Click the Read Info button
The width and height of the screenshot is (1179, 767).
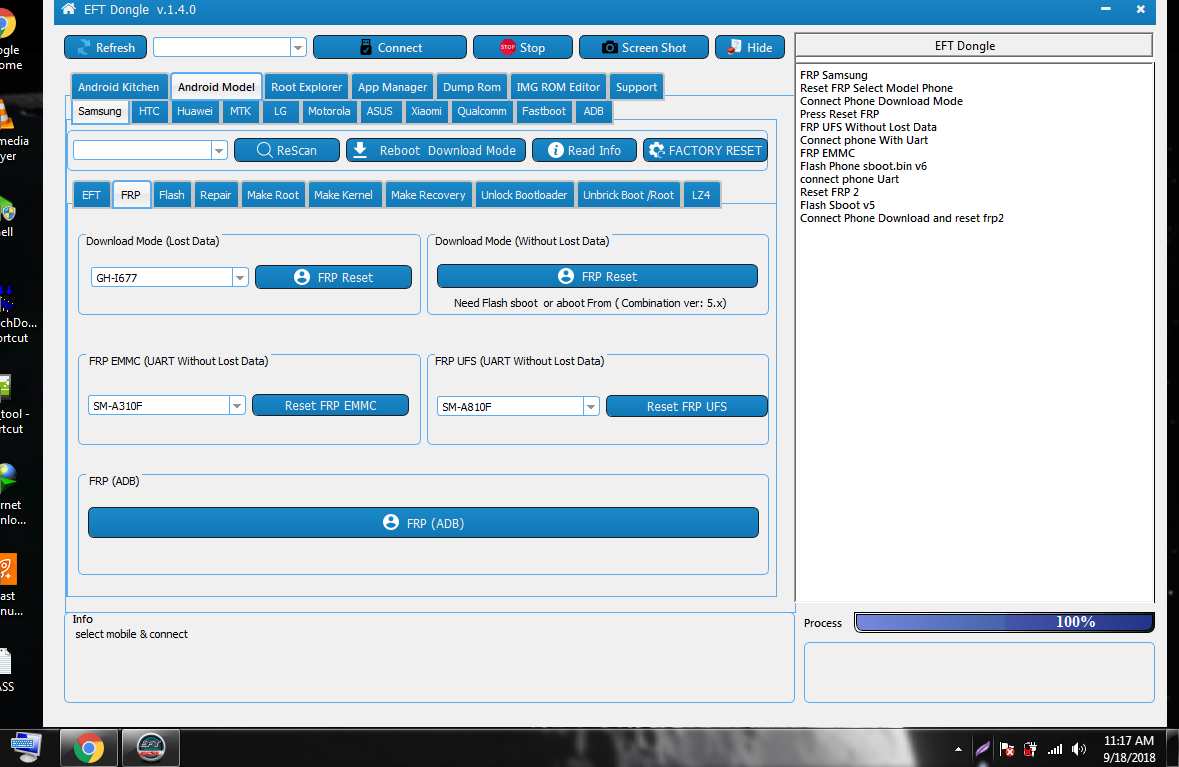coord(584,150)
